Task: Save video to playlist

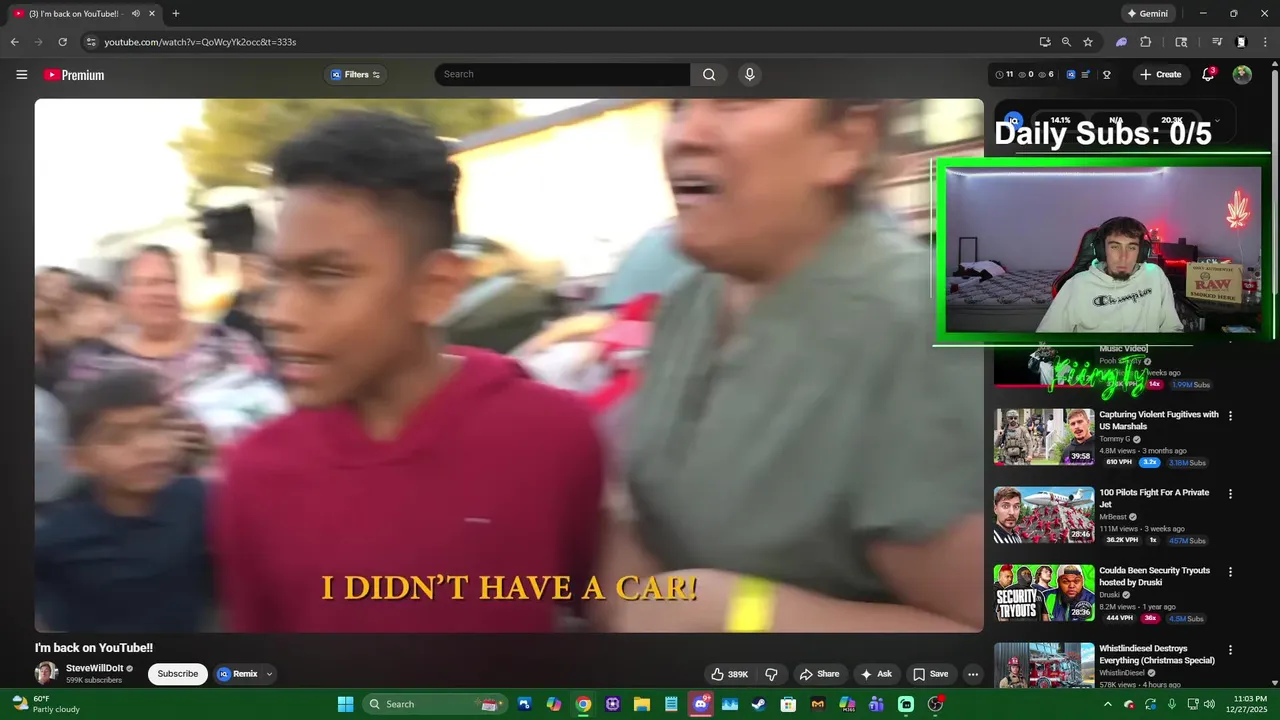Action: coord(930,674)
